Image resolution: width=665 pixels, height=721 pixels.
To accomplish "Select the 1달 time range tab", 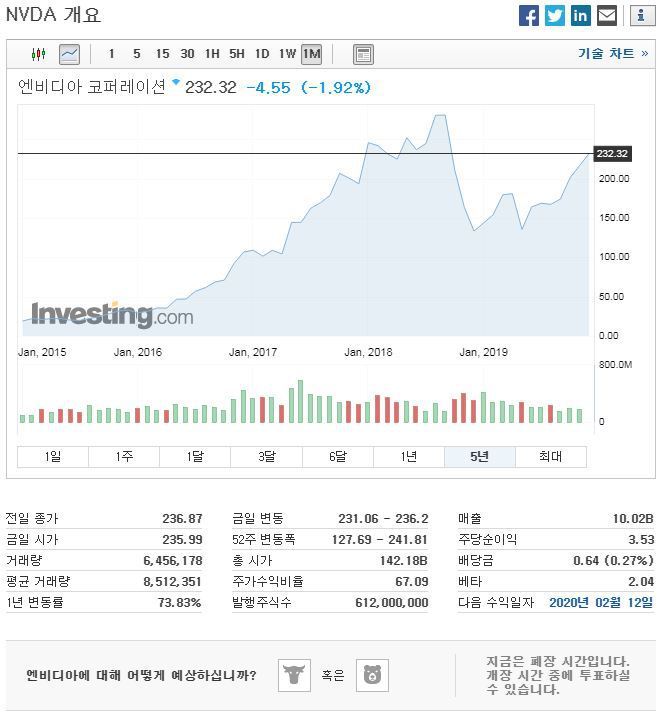I will click(x=195, y=457).
